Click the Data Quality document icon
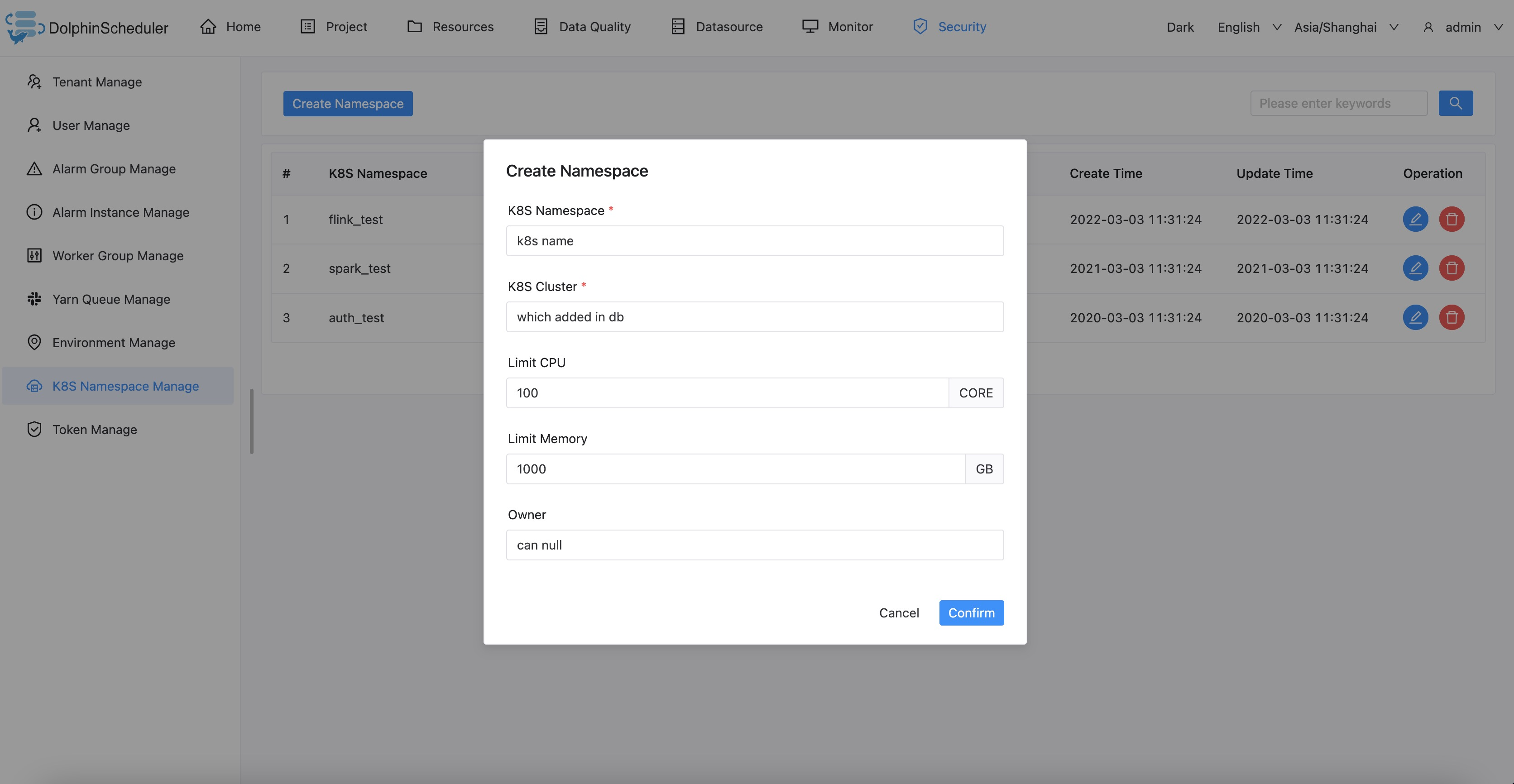The image size is (1514, 784). (x=541, y=26)
